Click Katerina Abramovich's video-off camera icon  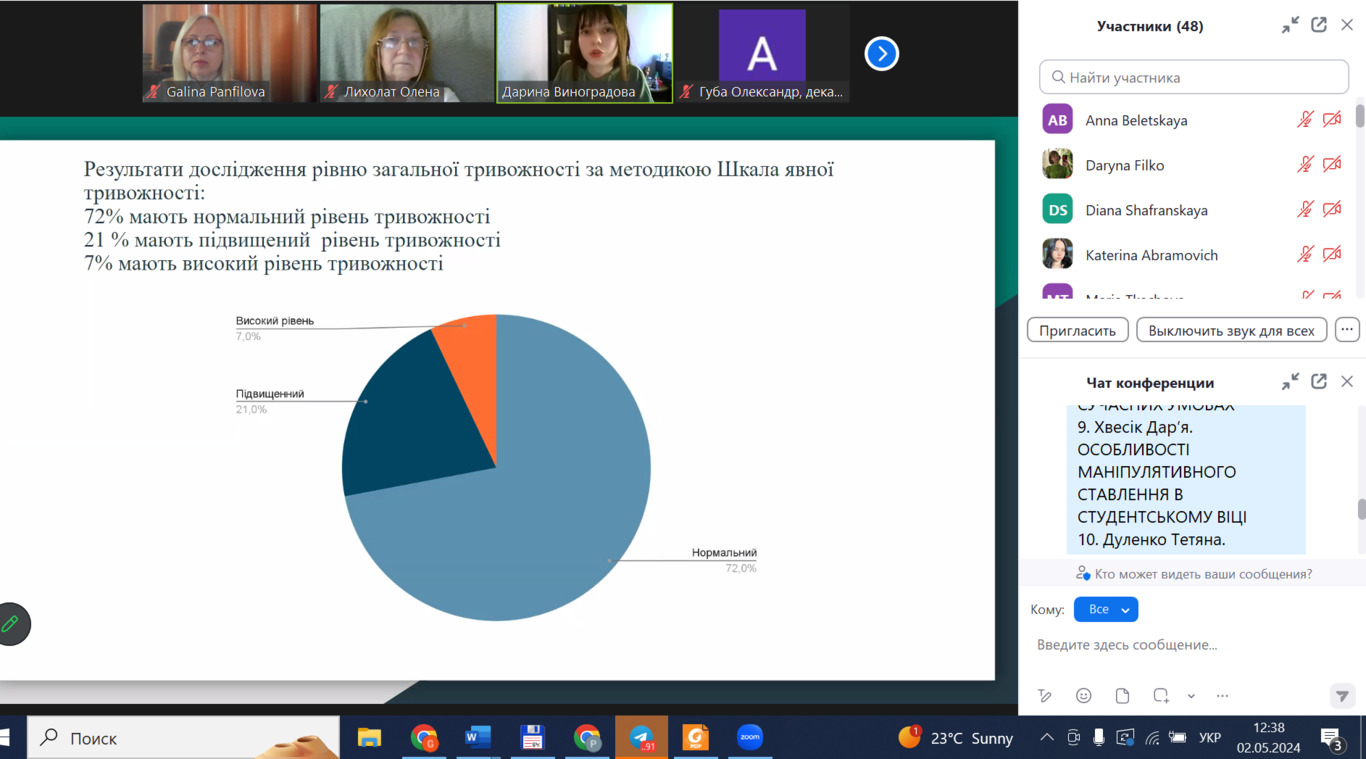(1332, 255)
